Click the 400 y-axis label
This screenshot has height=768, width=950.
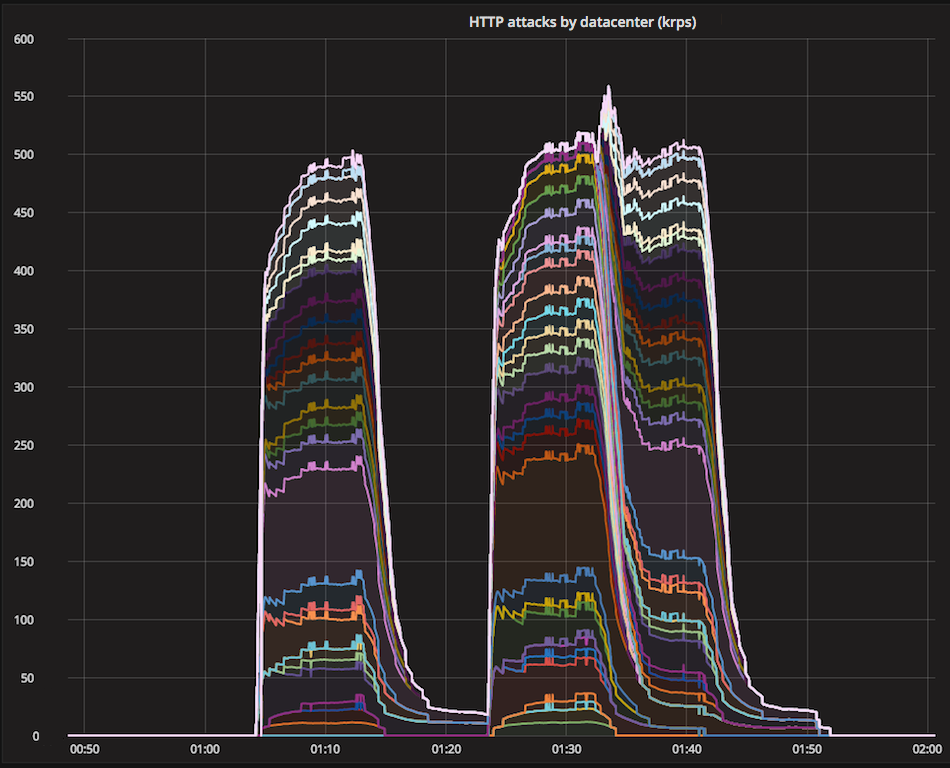pyautogui.click(x=24, y=271)
